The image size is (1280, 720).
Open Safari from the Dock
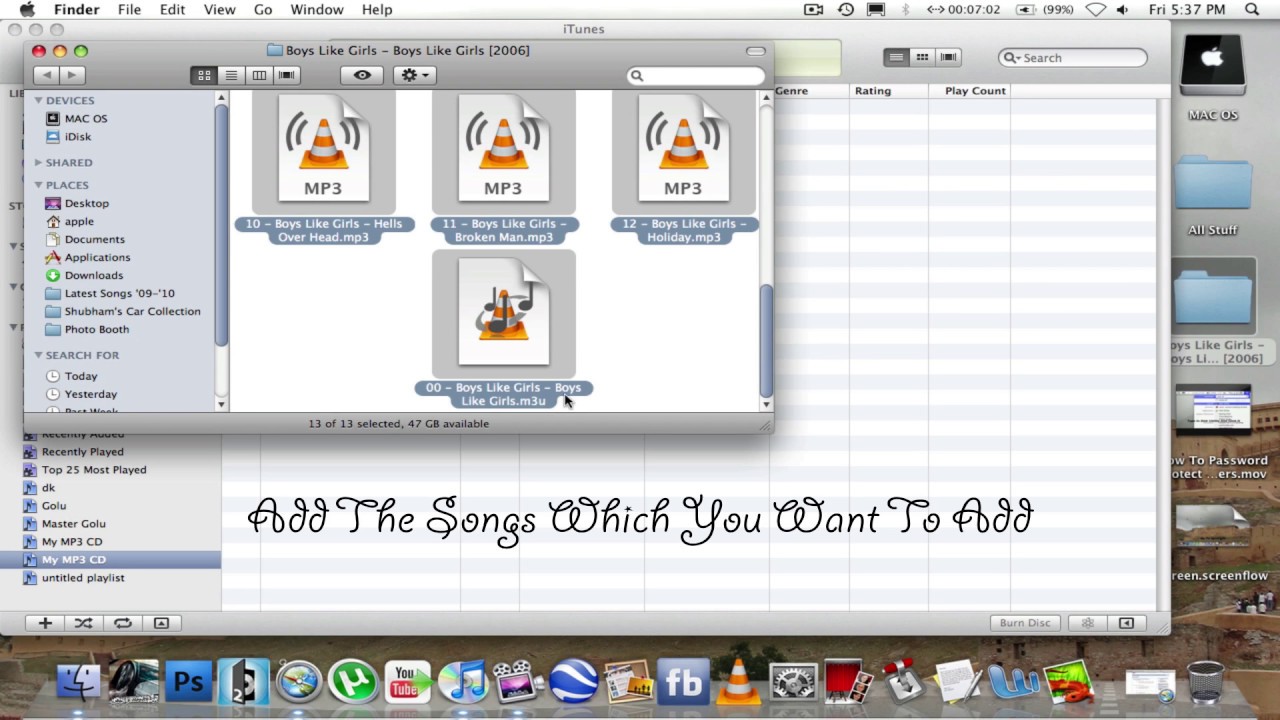coord(298,683)
